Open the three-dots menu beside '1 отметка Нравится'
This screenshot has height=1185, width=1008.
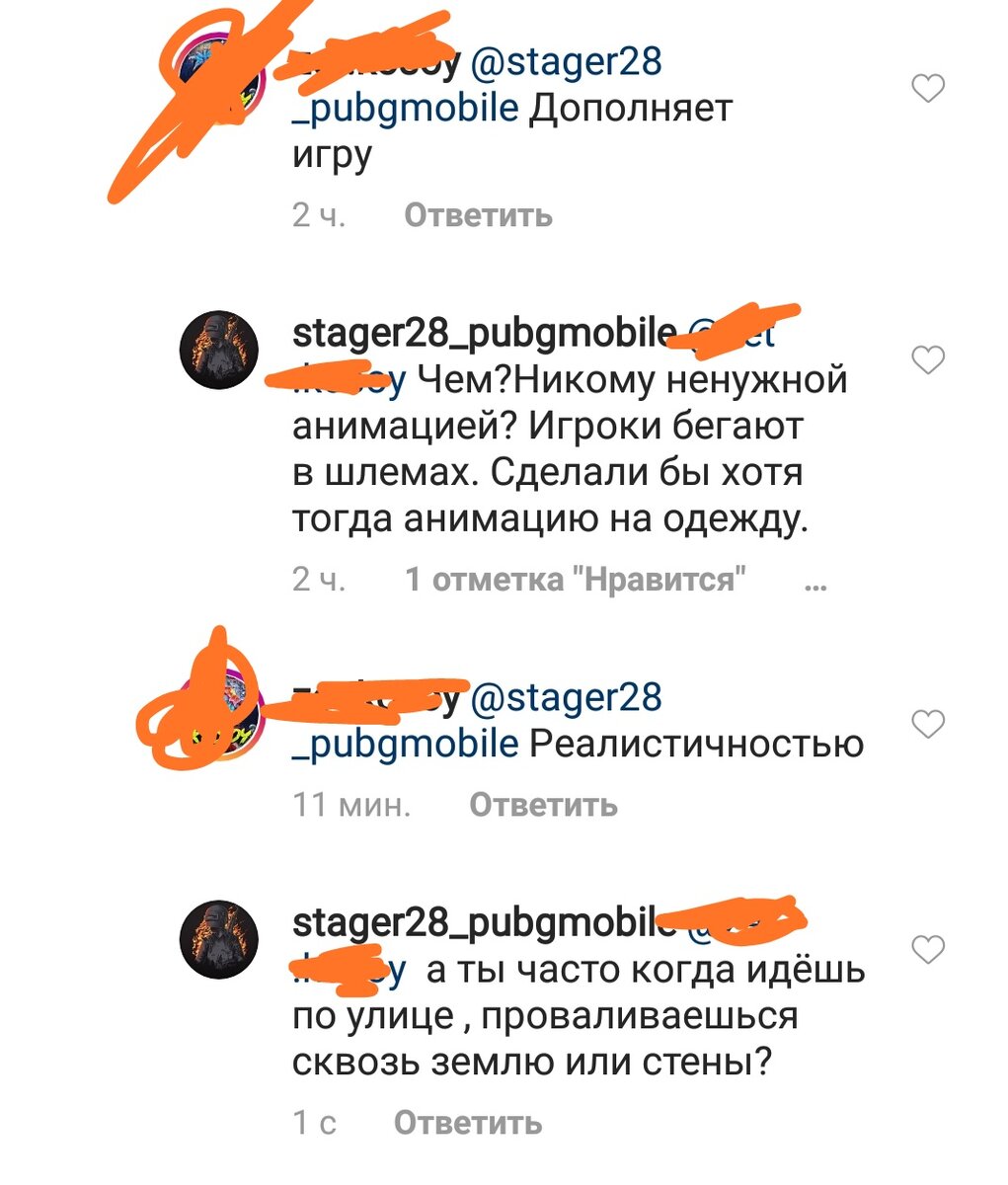(x=815, y=585)
